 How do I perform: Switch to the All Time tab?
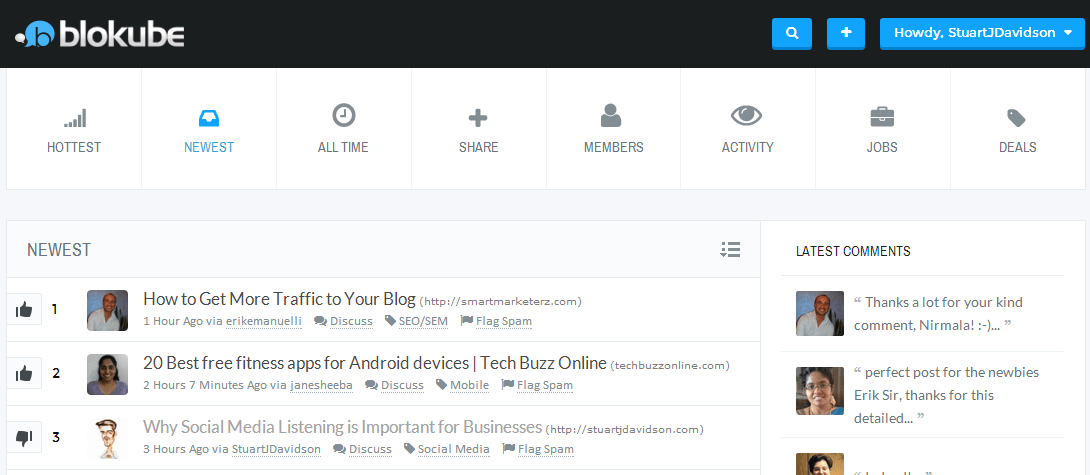(343, 129)
